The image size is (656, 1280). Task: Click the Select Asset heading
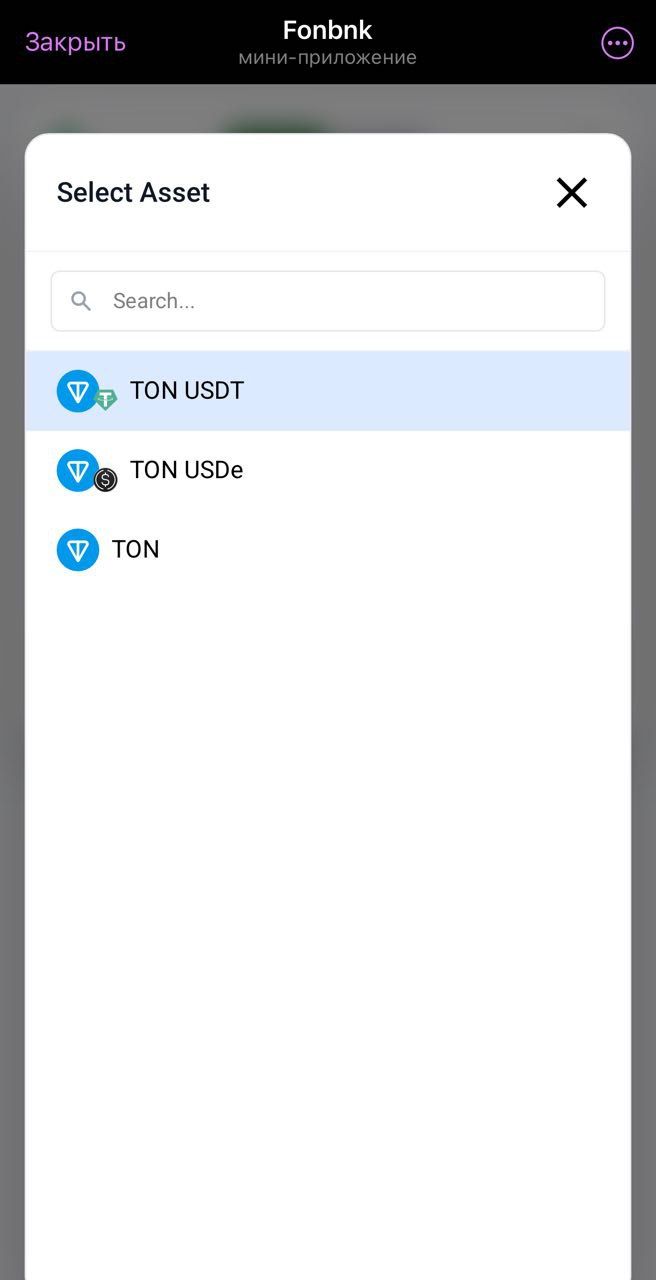133,192
